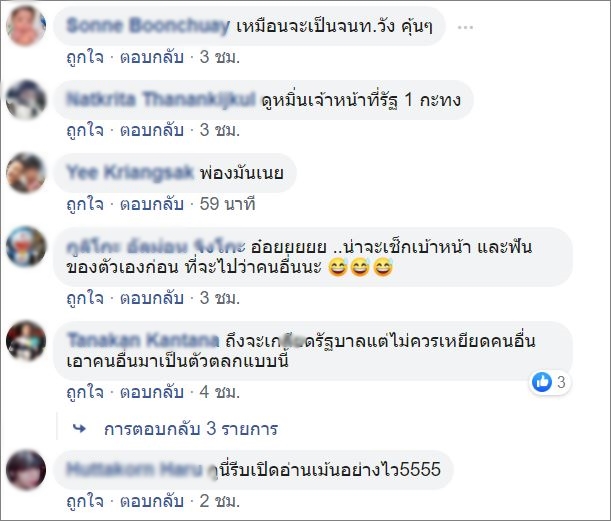Click the 59 นาที timestamp link
611x521 pixels.
coord(227,204)
